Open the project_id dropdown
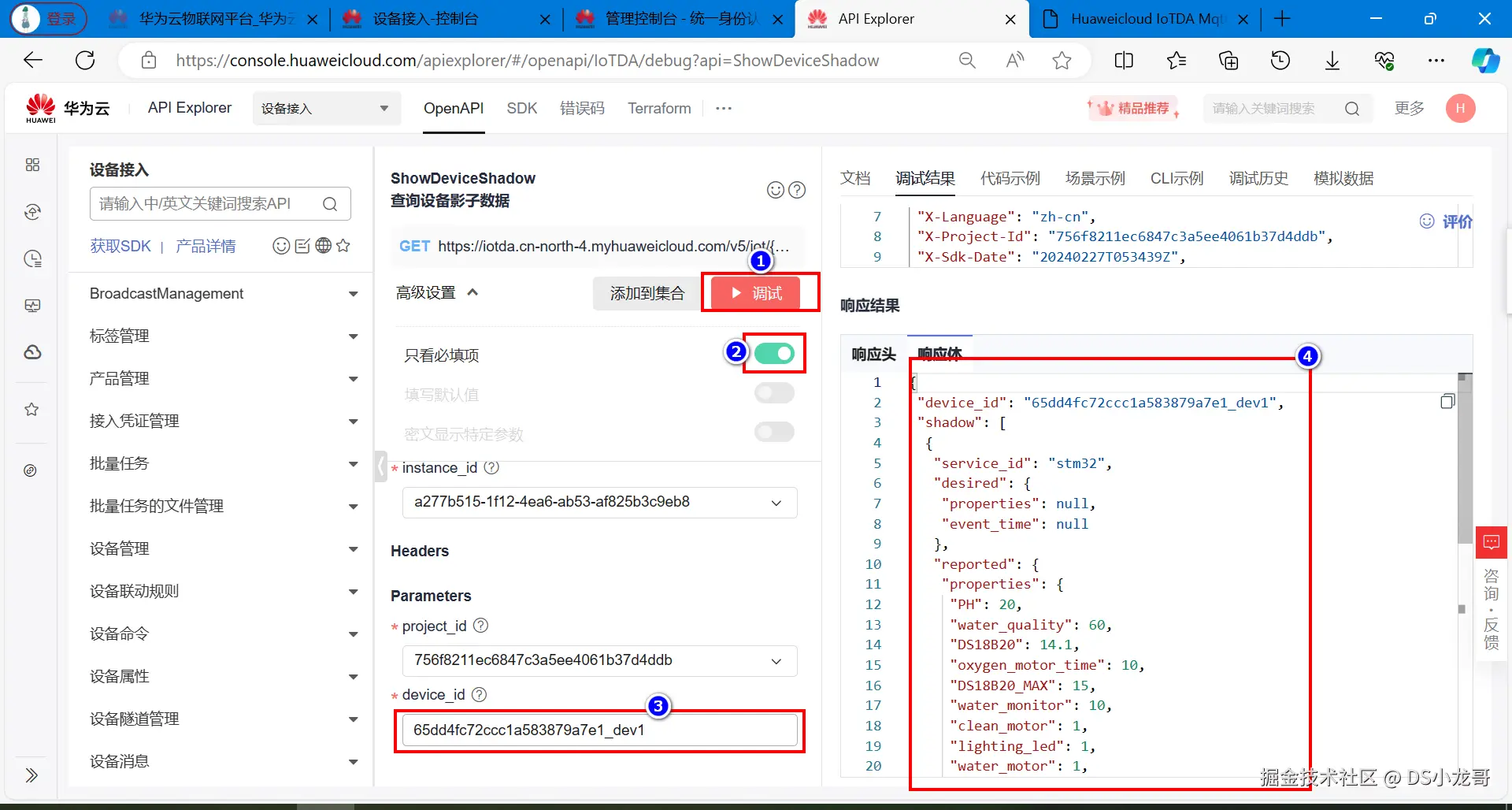Image resolution: width=1512 pixels, height=810 pixels. point(599,661)
